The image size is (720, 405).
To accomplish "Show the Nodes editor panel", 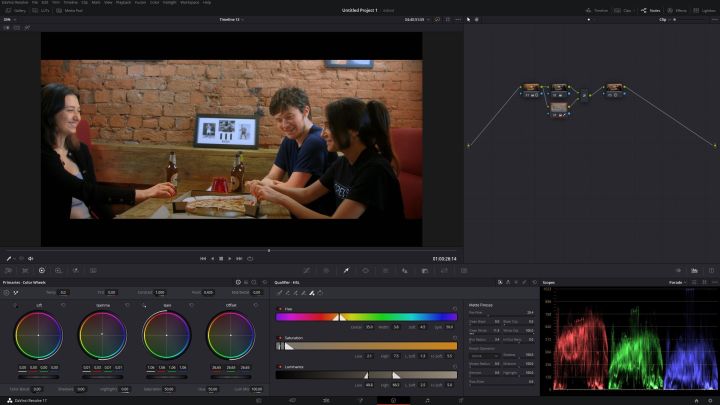I will (652, 10).
